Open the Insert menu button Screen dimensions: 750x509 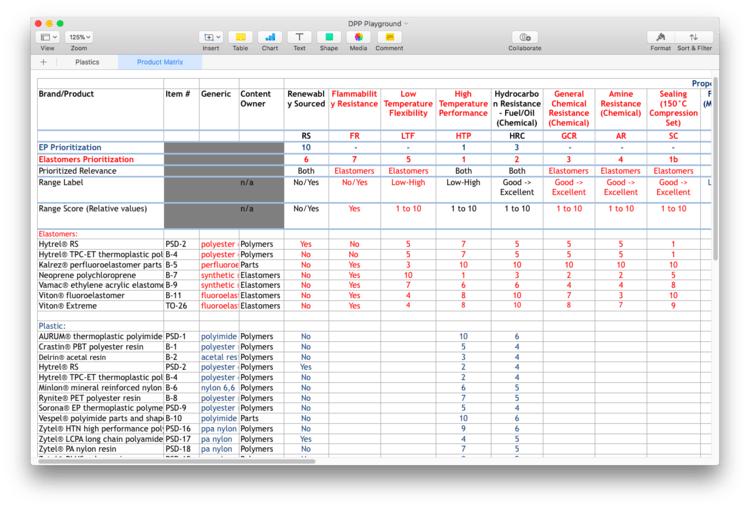[x=211, y=37]
